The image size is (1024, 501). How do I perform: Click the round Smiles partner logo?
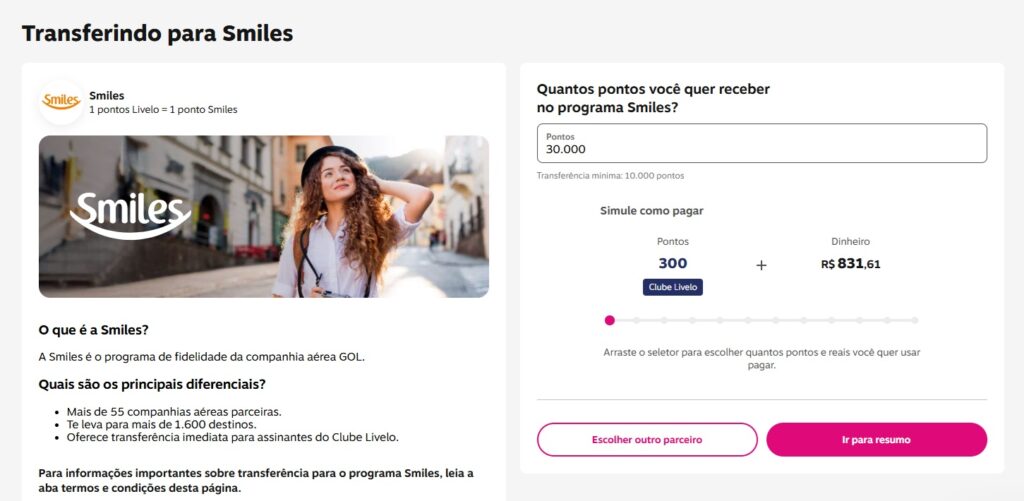pyautogui.click(x=61, y=101)
